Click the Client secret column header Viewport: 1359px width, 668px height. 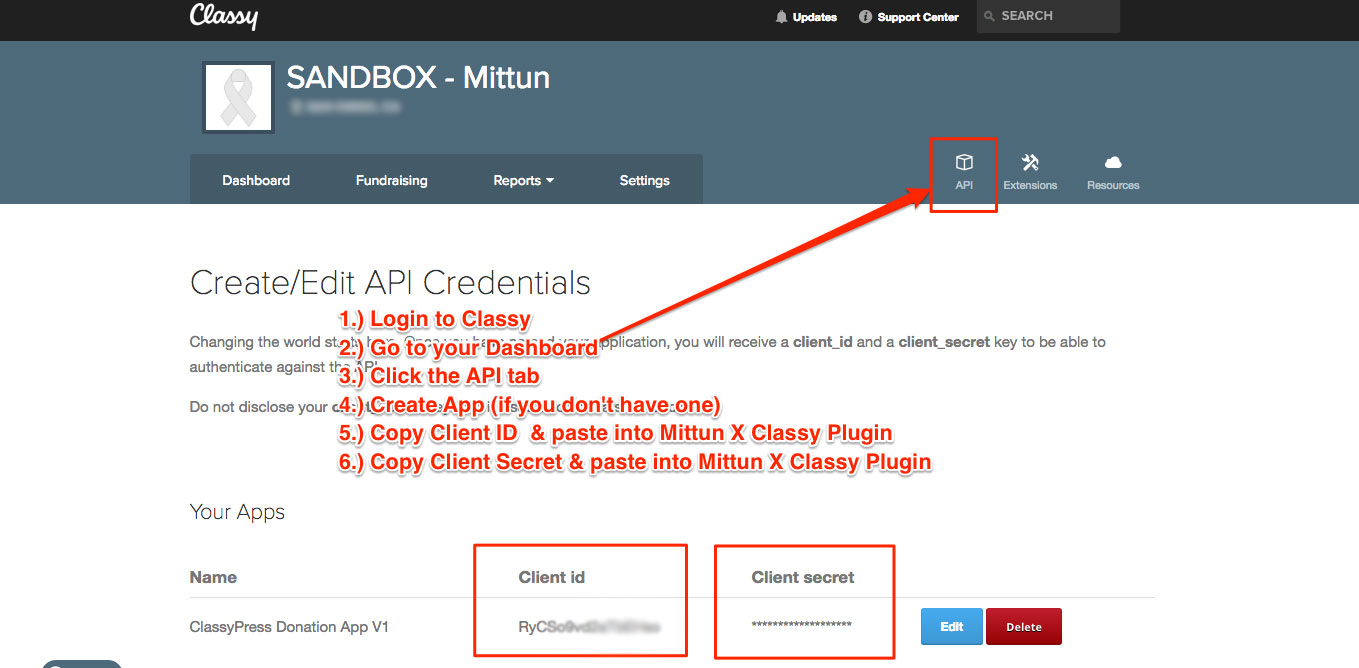pyautogui.click(x=803, y=577)
